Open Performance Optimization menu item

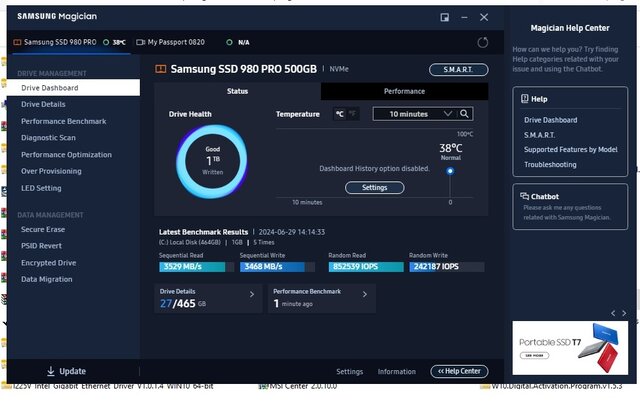pos(66,155)
